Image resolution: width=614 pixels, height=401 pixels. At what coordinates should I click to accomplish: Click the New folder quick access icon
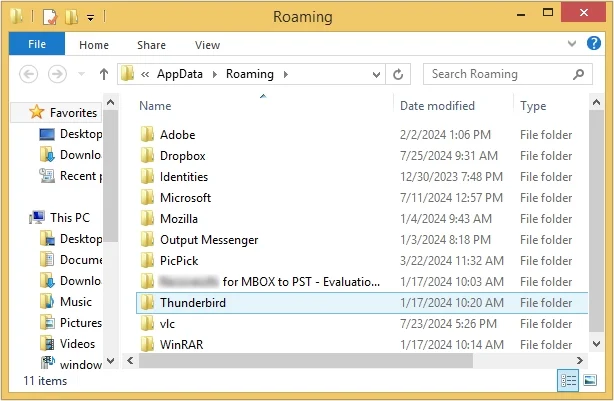[x=72, y=17]
